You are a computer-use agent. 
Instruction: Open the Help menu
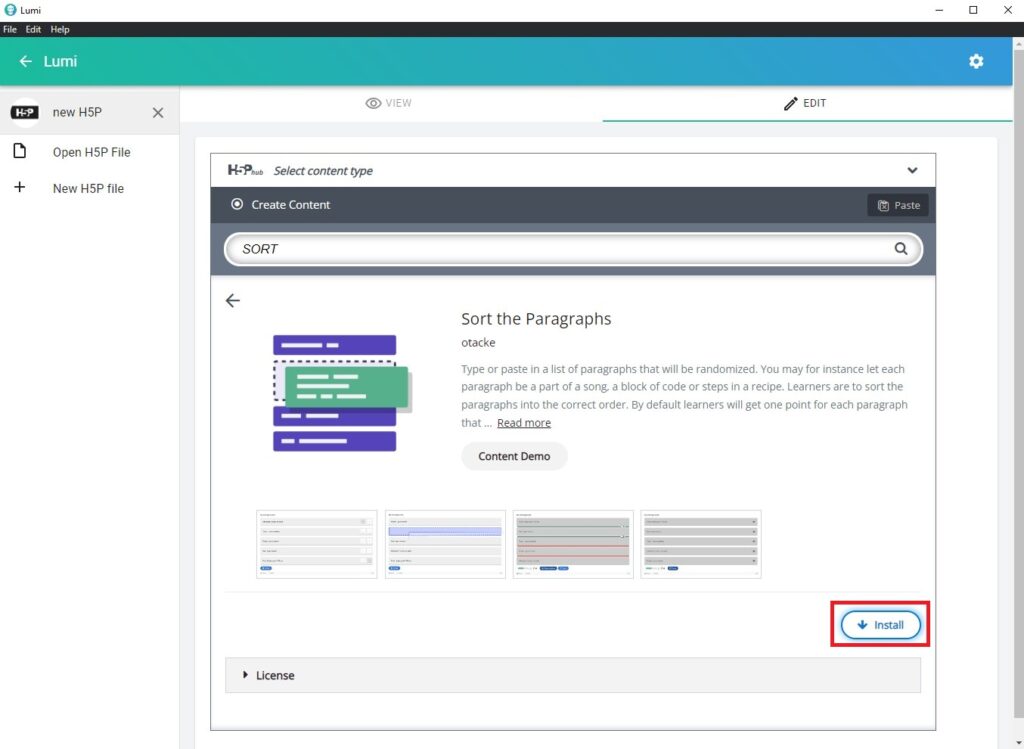60,30
